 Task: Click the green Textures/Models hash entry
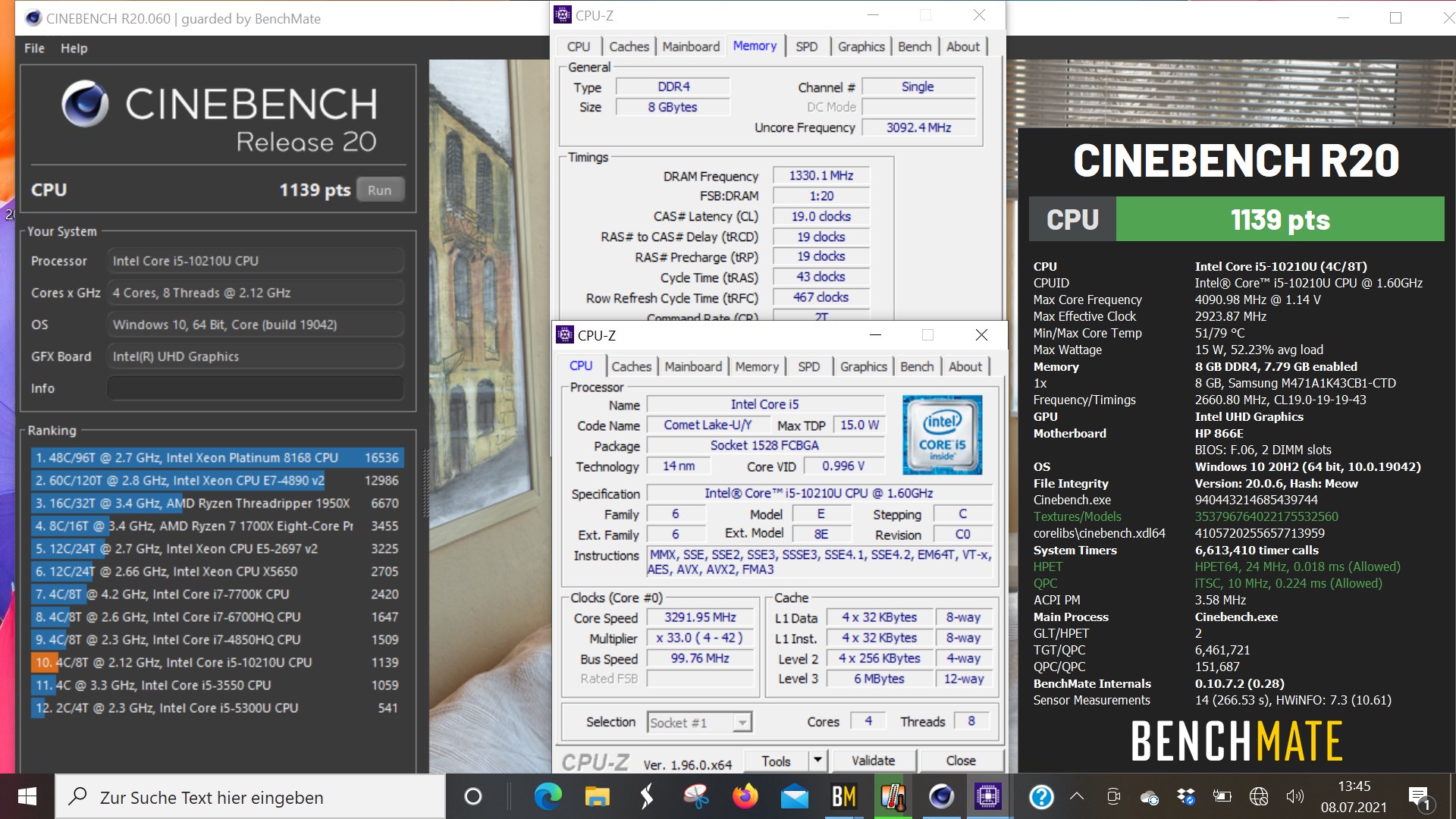tap(1266, 516)
